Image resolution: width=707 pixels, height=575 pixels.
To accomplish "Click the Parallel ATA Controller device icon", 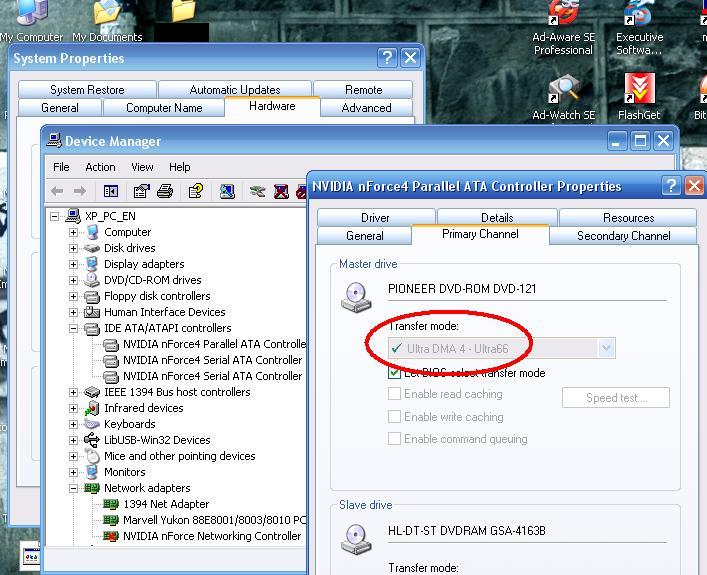I will tap(110, 345).
